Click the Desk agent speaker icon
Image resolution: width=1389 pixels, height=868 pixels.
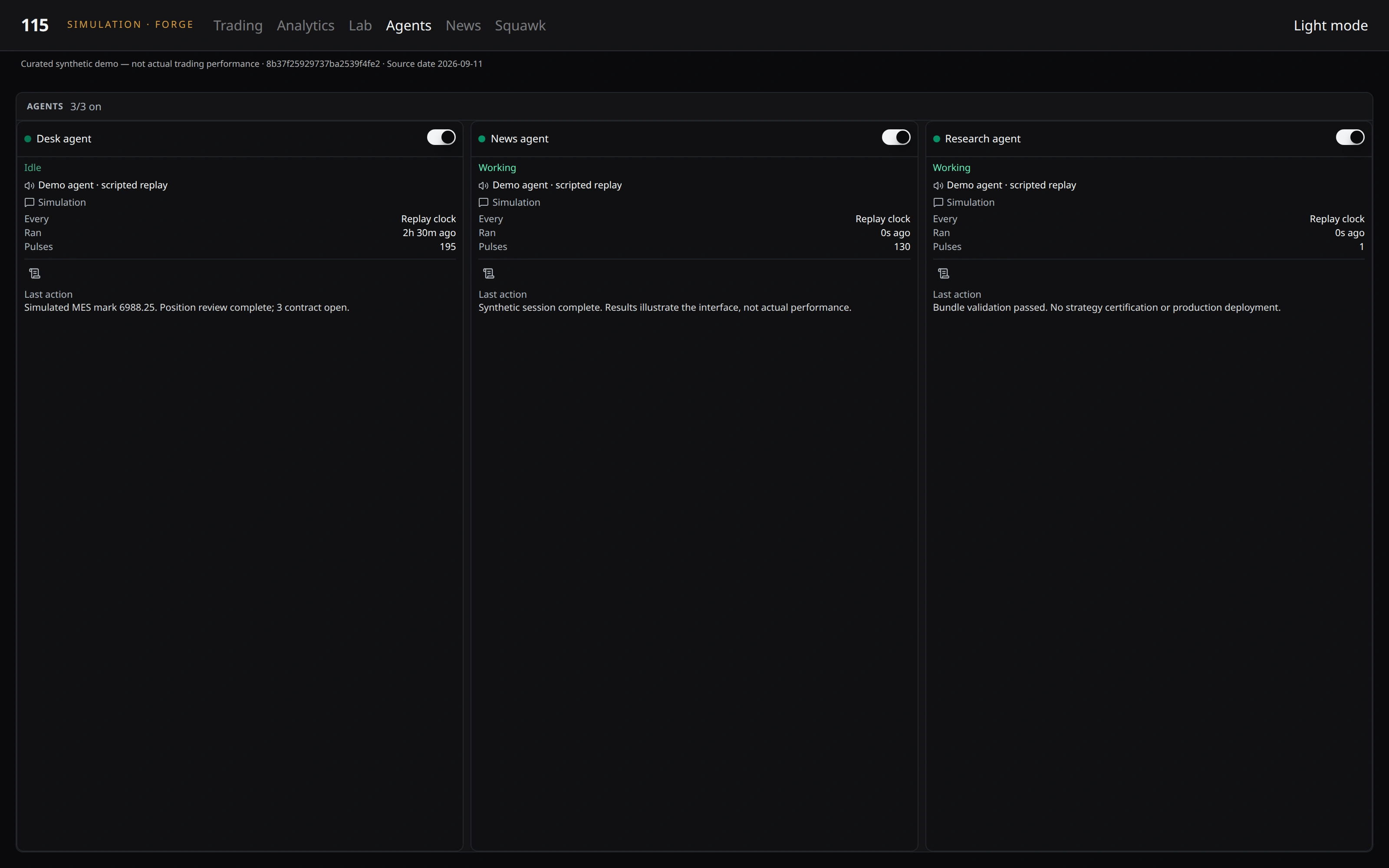pos(29,185)
